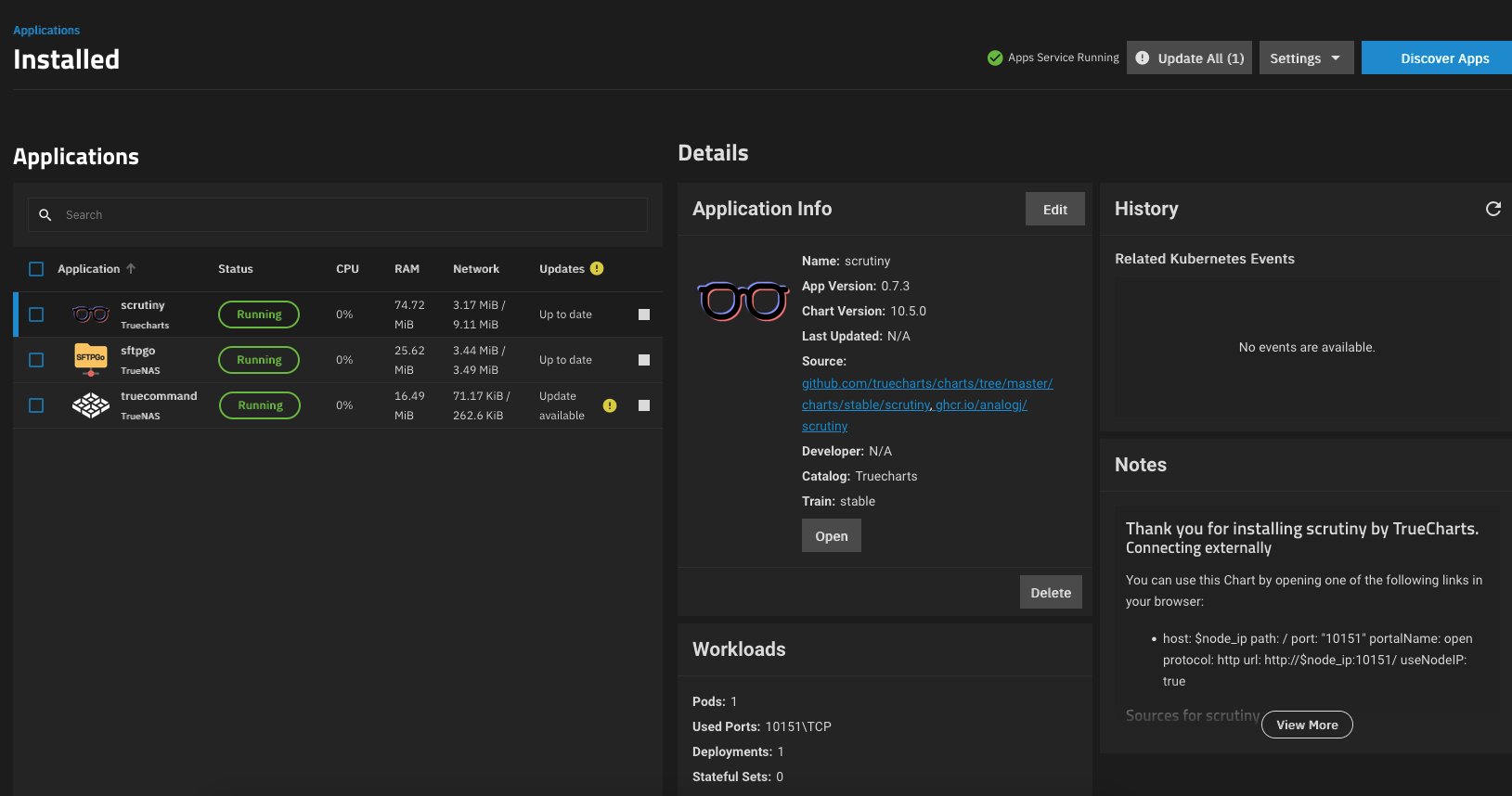Click the CPU column header
This screenshot has height=796, width=1512.
coord(347,269)
